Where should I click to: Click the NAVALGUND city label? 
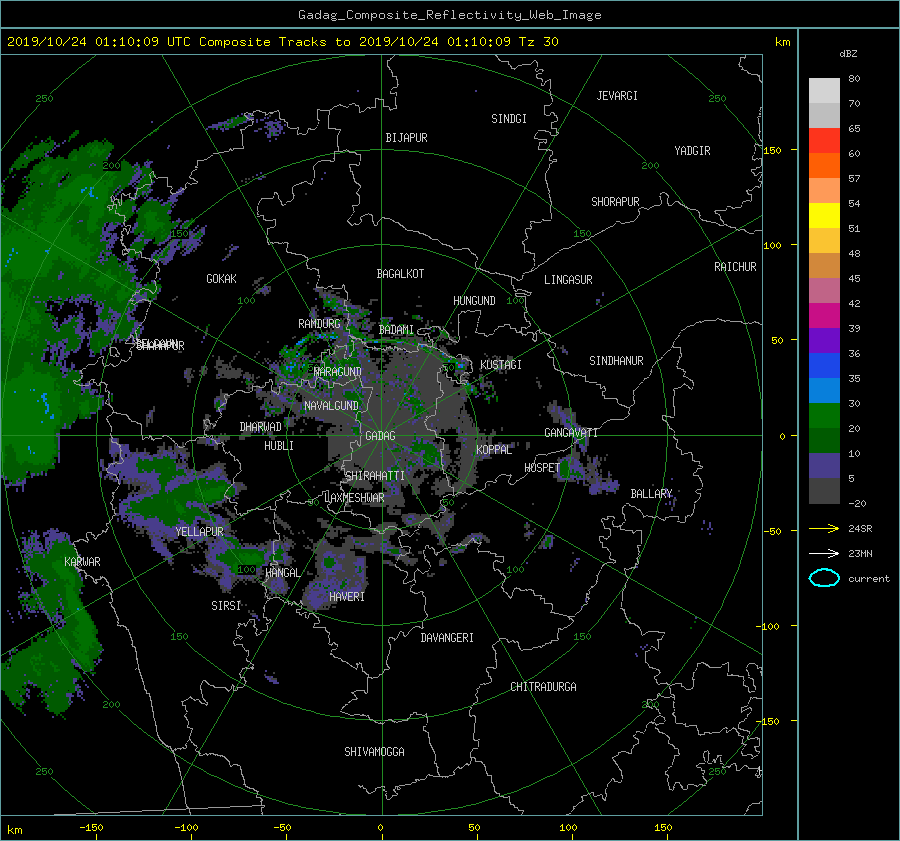click(x=331, y=406)
